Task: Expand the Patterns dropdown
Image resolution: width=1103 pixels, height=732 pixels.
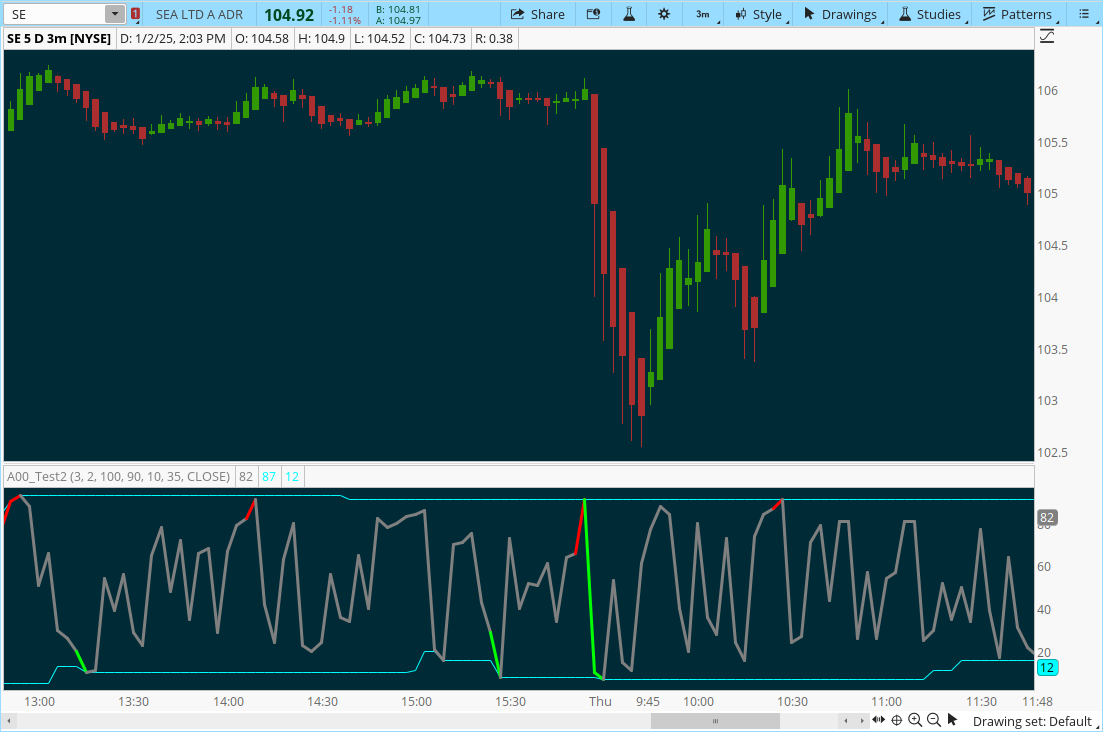Action: 1018,14
